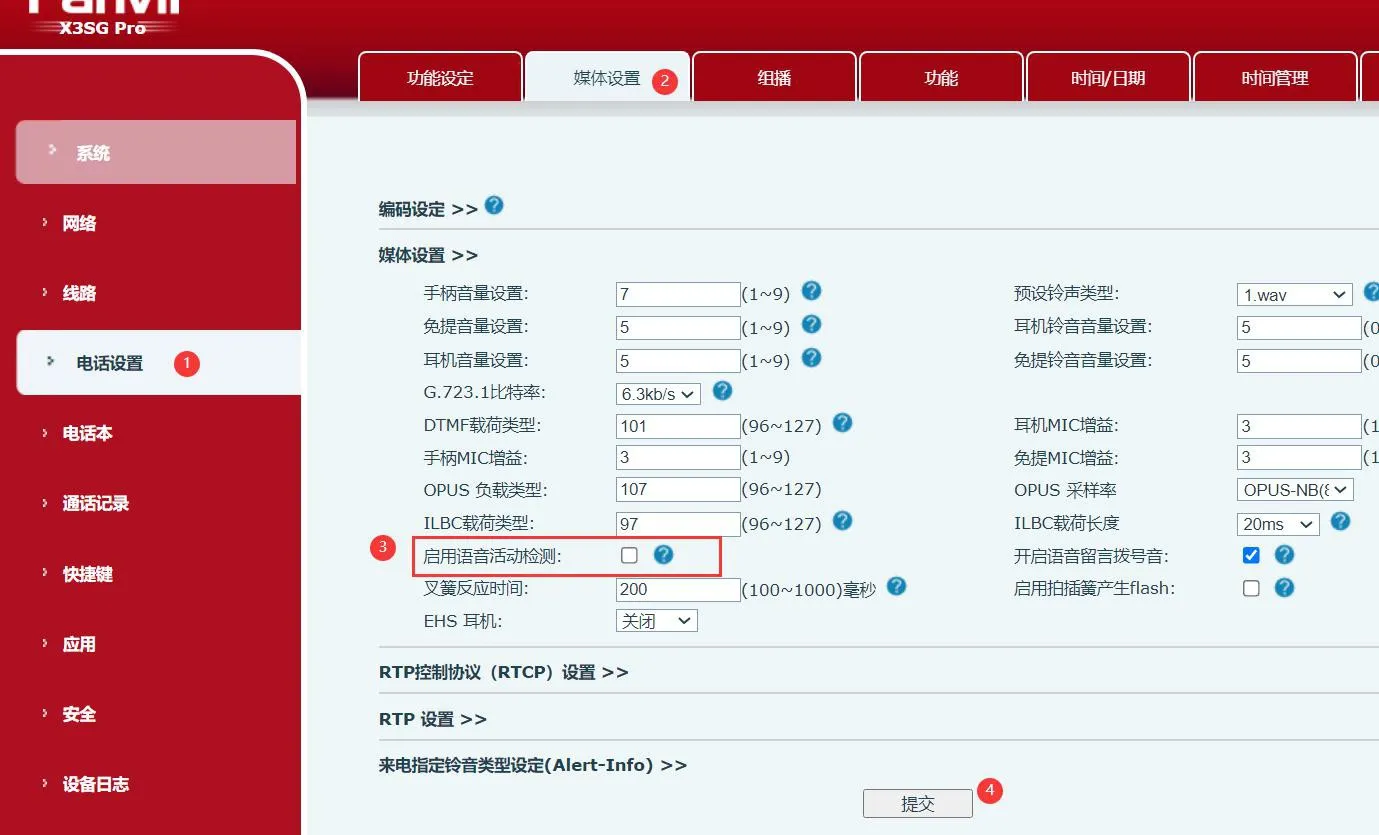
Task: Click help icon next to 启用拍插簧产生flash
Action: point(1284,588)
